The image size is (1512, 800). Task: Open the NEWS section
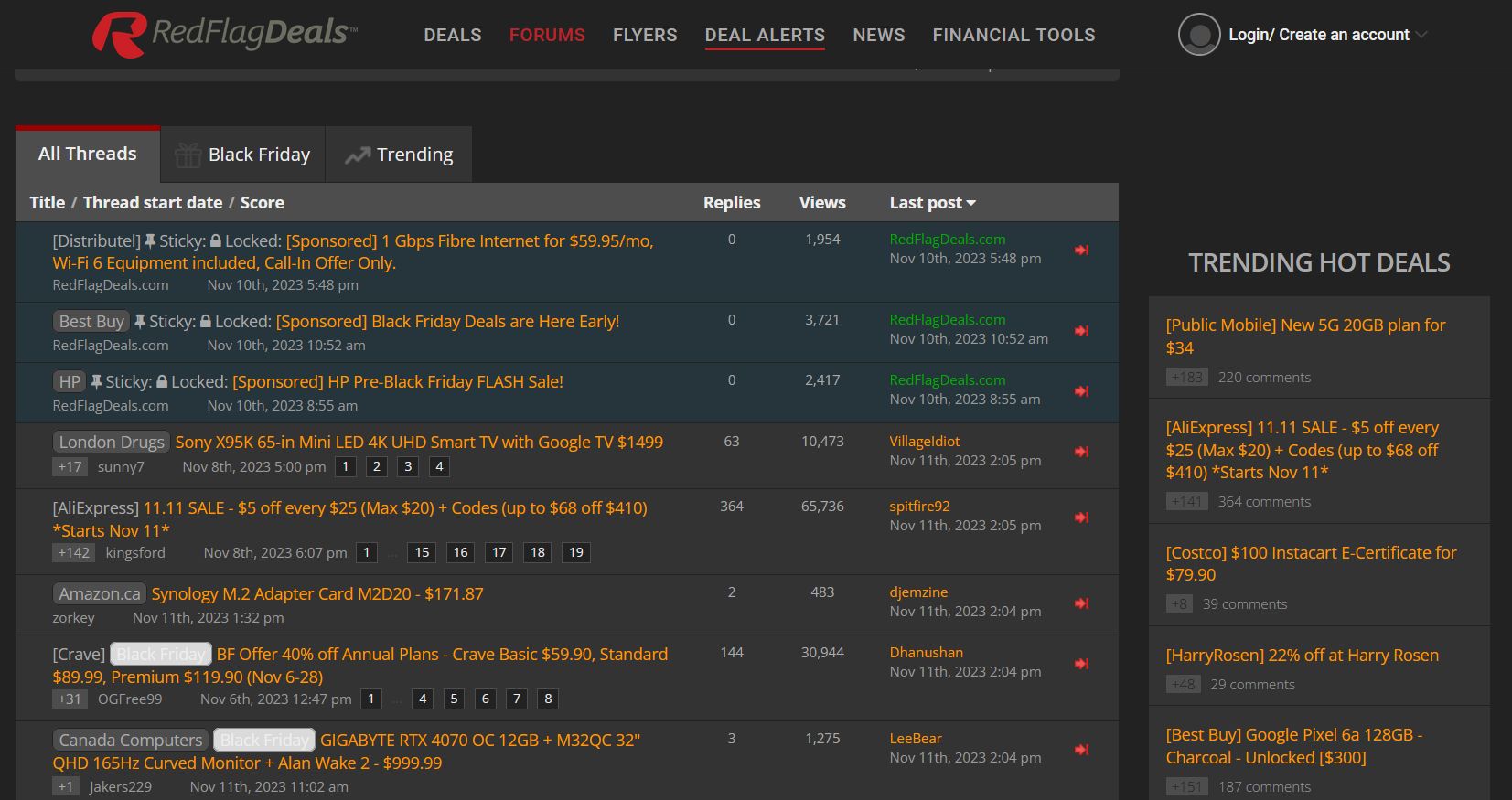coord(879,35)
